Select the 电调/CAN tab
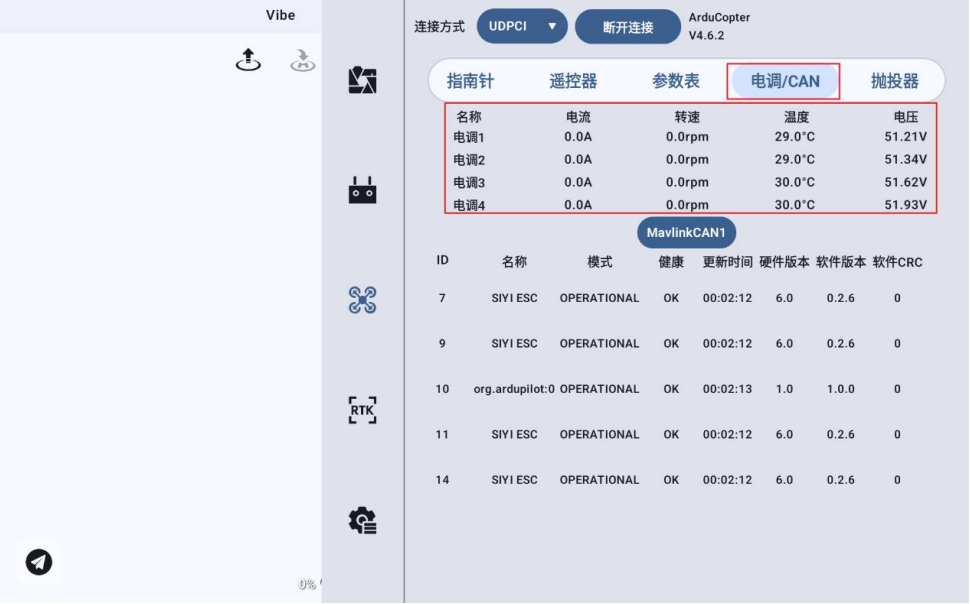Screen dimensions: 970x604 click(784, 82)
